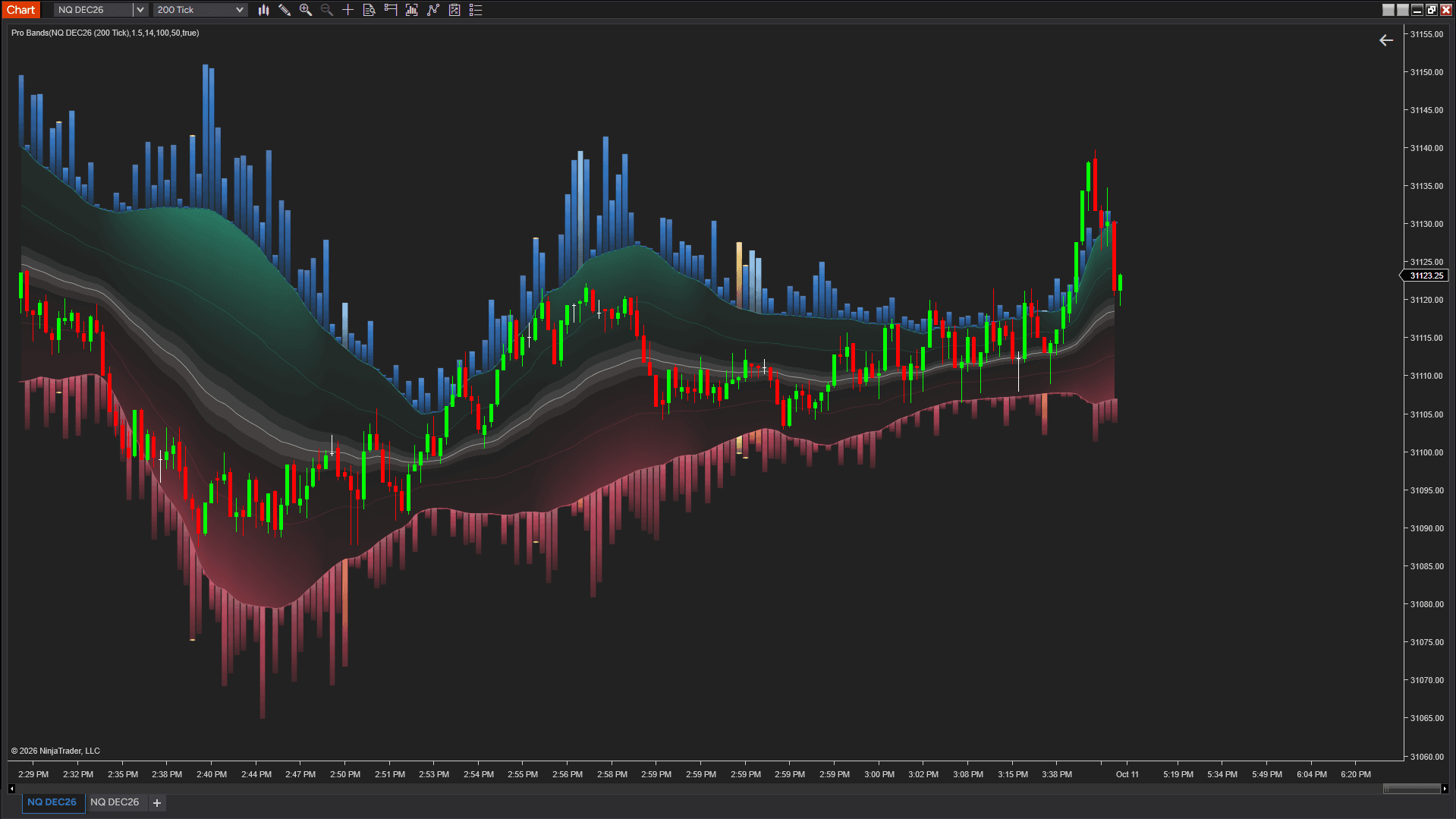Switch to the second NQ DEC26 tab
The width and height of the screenshot is (1456, 819).
click(x=115, y=802)
